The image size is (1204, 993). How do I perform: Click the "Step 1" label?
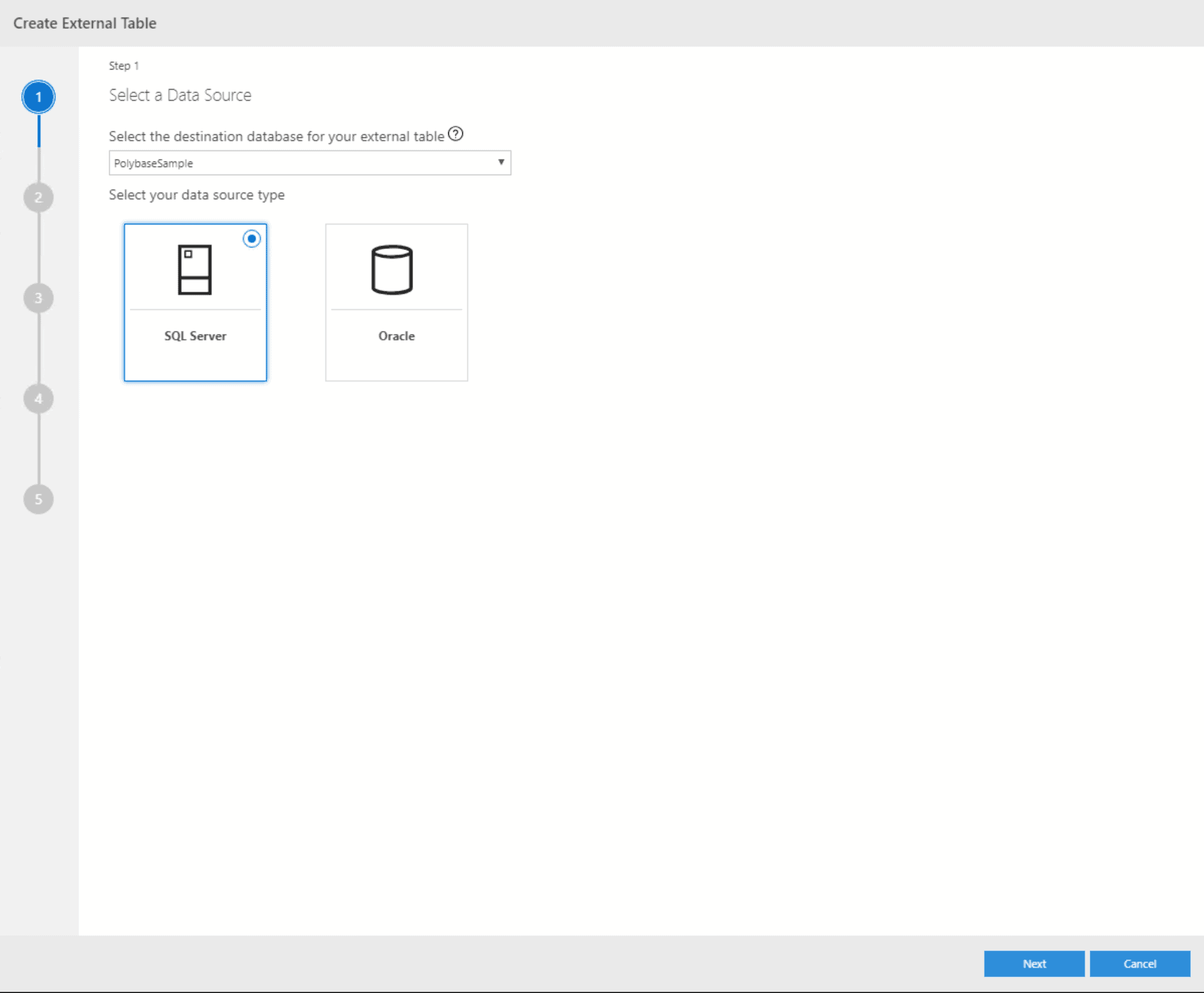[123, 66]
